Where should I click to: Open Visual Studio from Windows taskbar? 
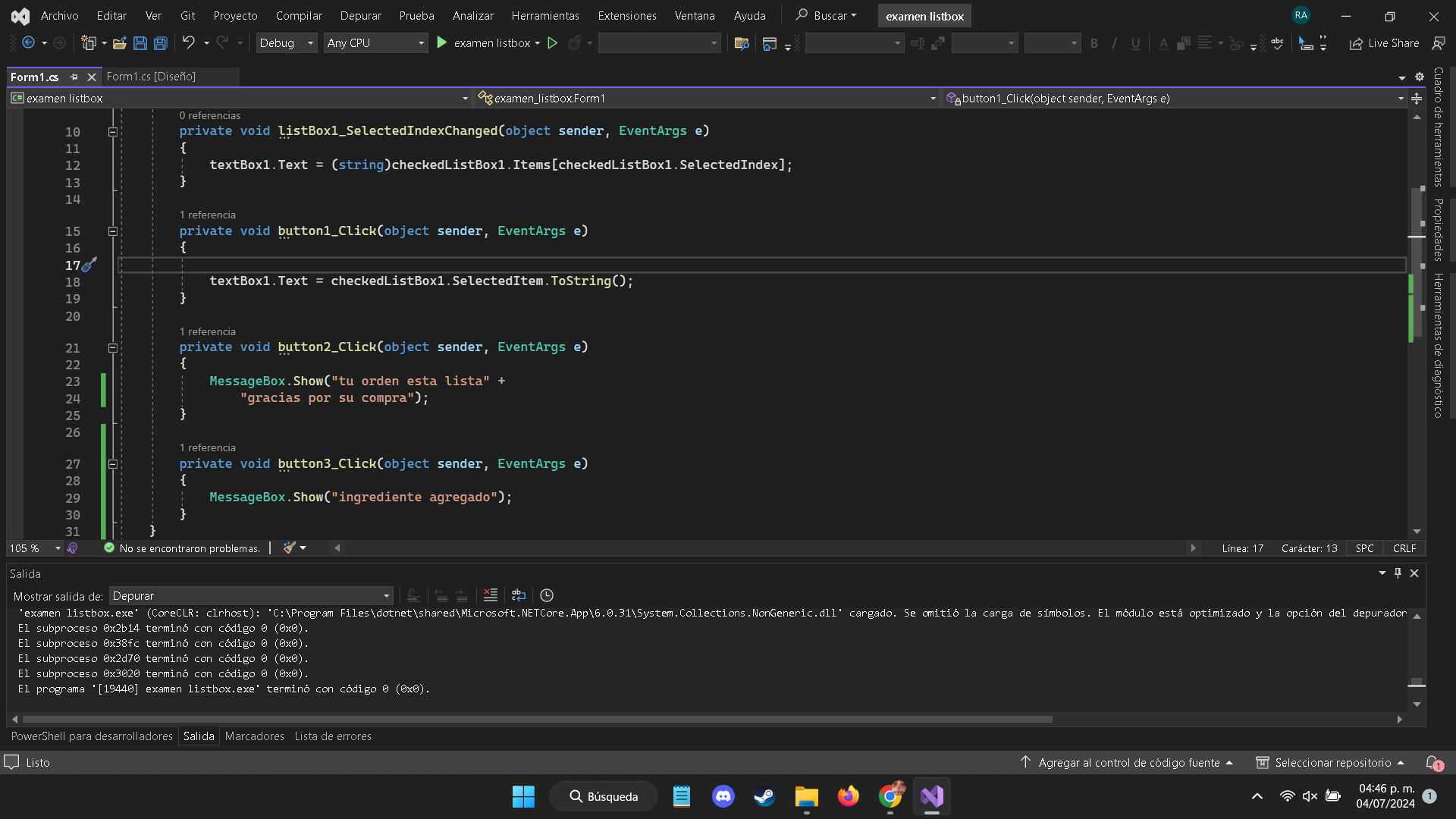pos(931,796)
